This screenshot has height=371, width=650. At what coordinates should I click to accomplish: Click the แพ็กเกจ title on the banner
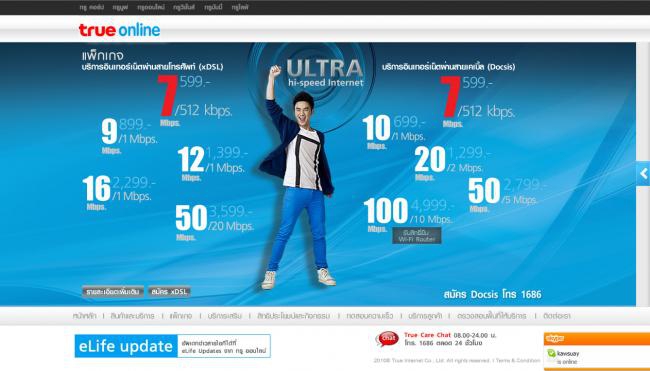[102, 56]
